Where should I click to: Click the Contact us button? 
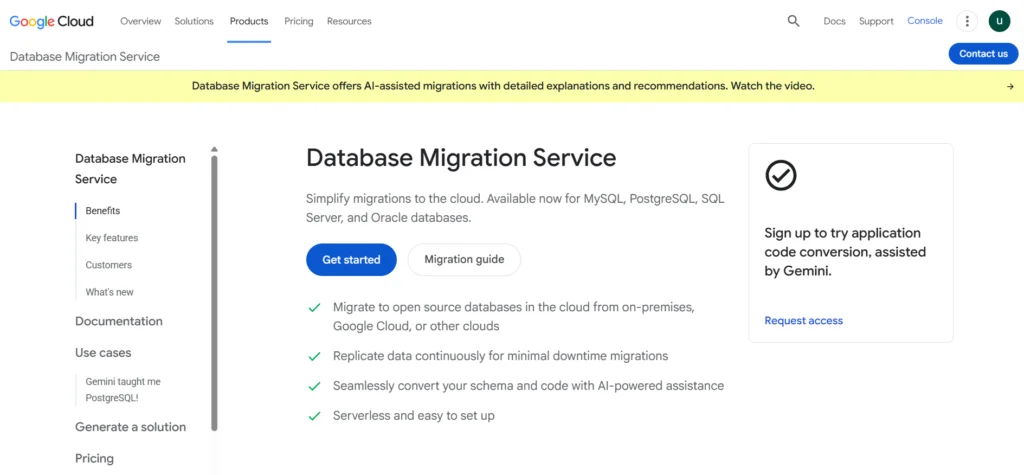[x=983, y=54]
